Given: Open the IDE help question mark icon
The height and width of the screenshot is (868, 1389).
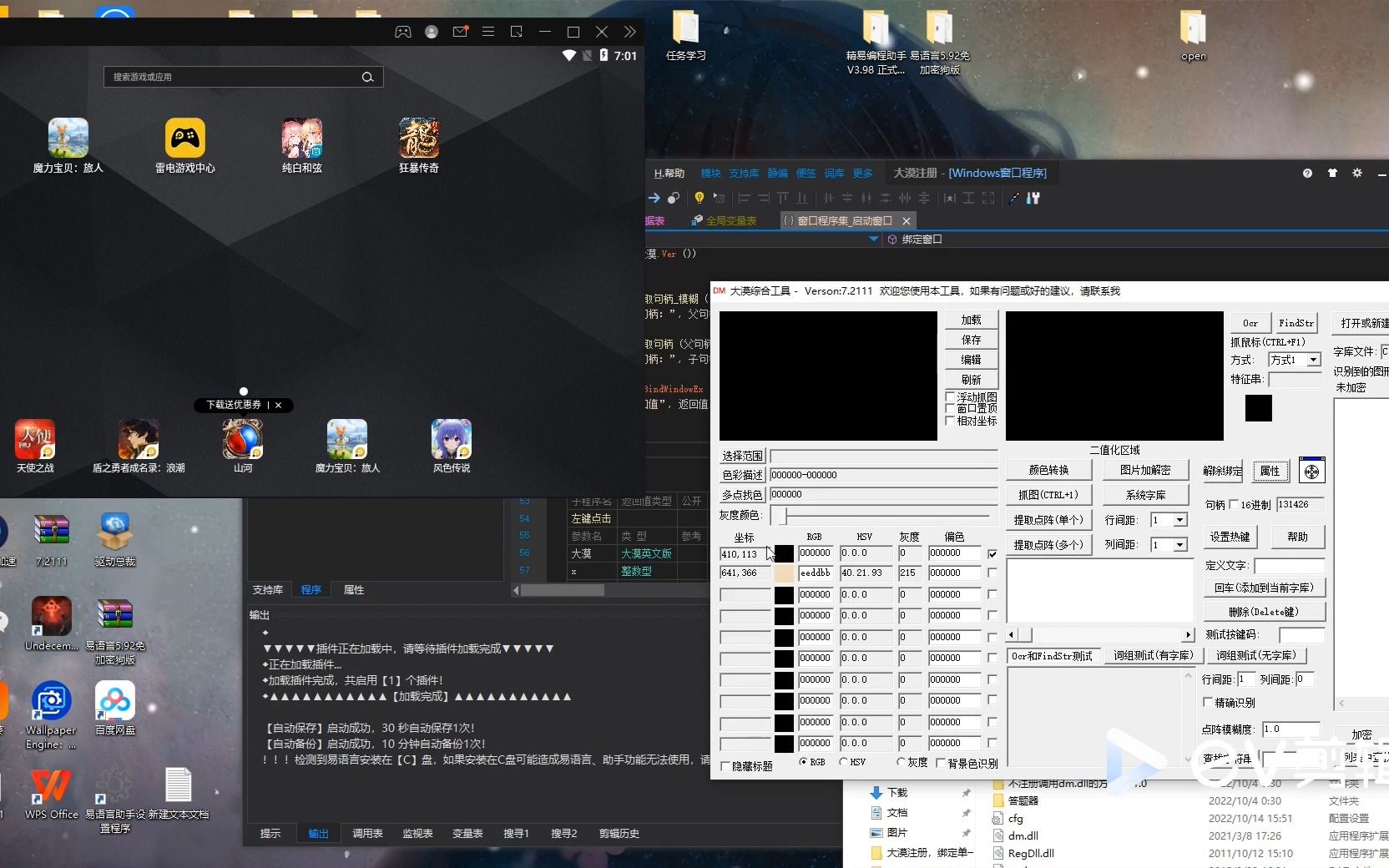Looking at the screenshot, I should coord(1307,173).
